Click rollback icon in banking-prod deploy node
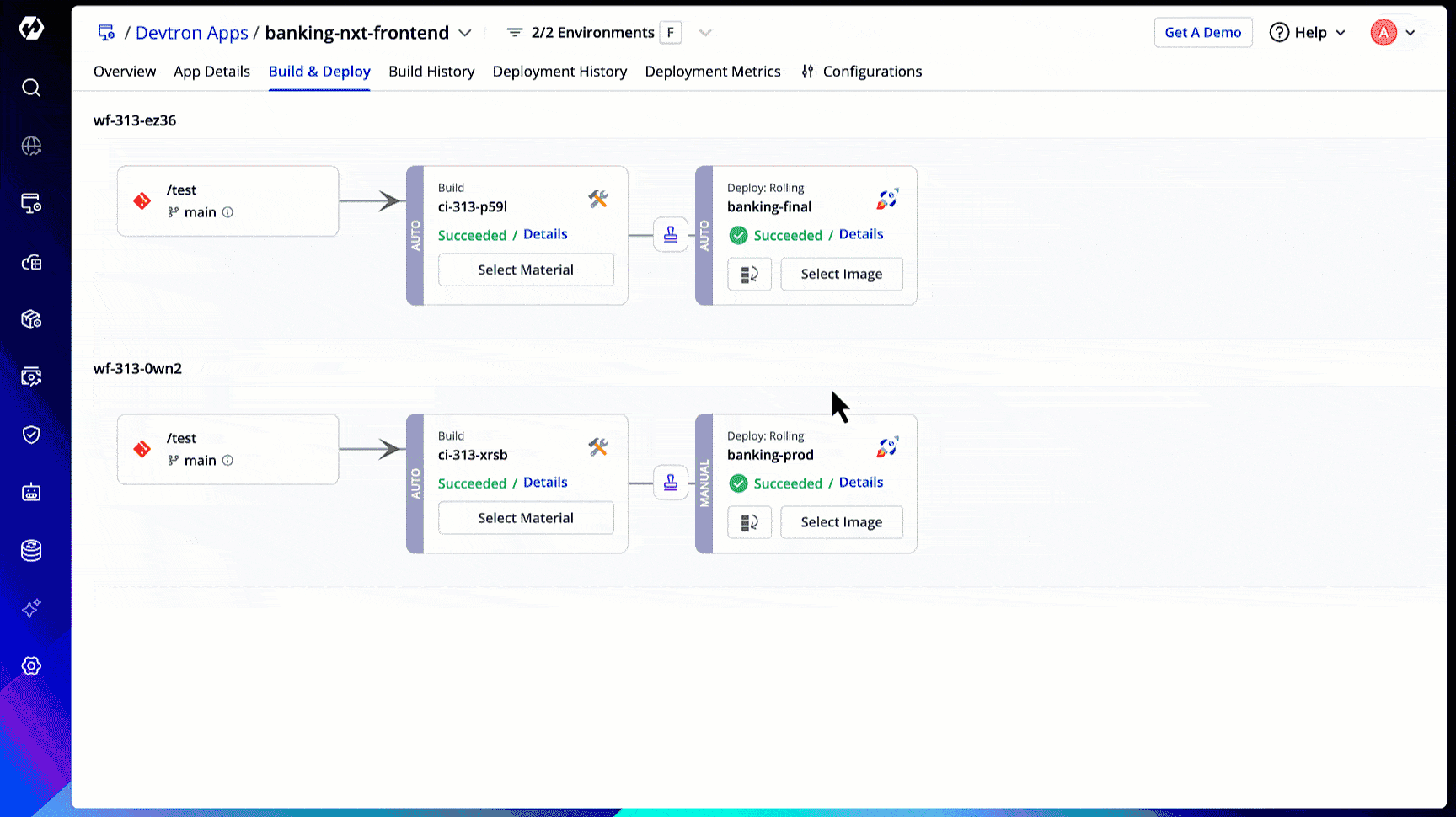Viewport: 1456px width, 817px height. [749, 522]
